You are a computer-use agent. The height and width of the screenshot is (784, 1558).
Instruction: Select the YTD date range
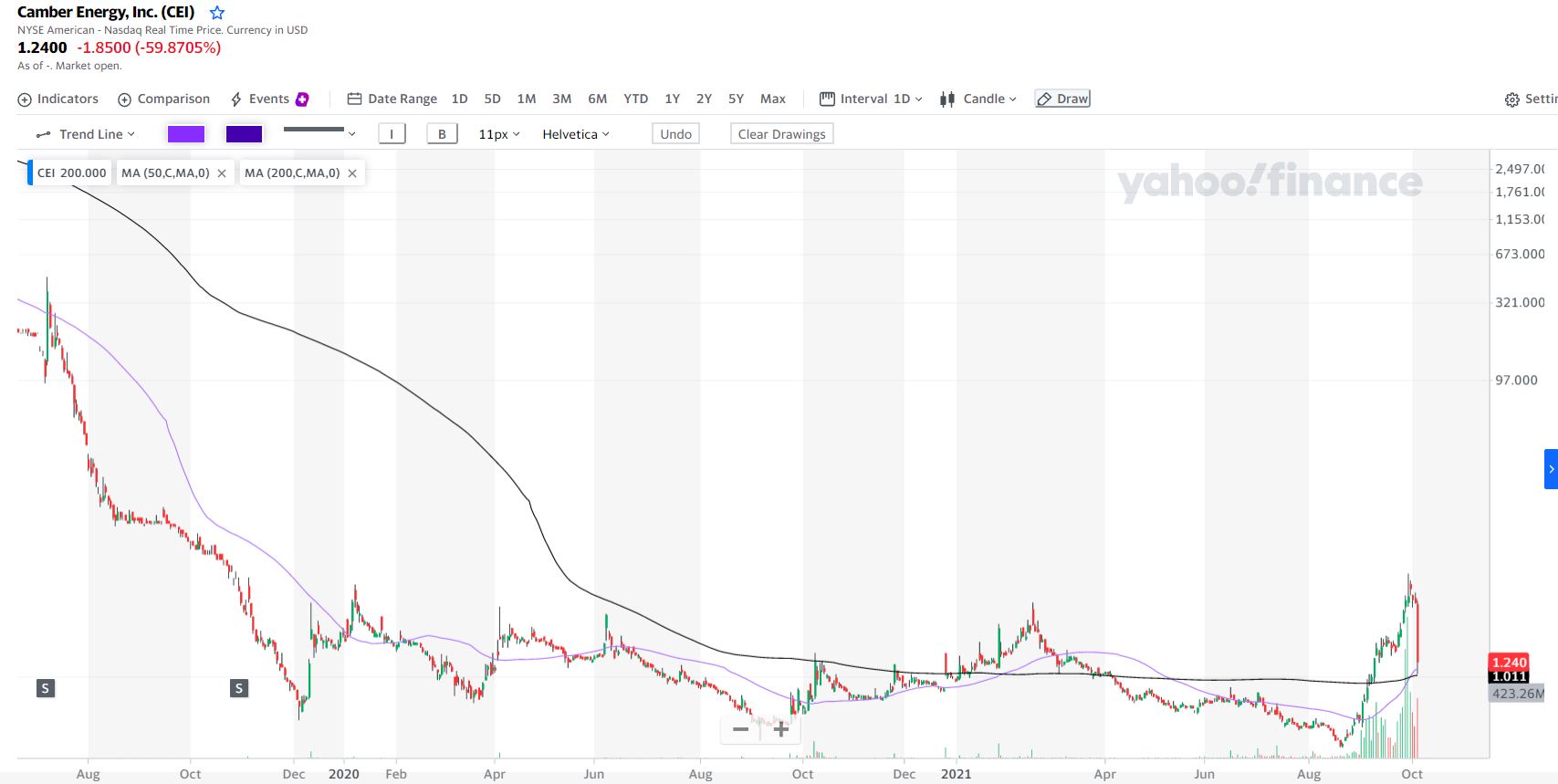(x=636, y=99)
